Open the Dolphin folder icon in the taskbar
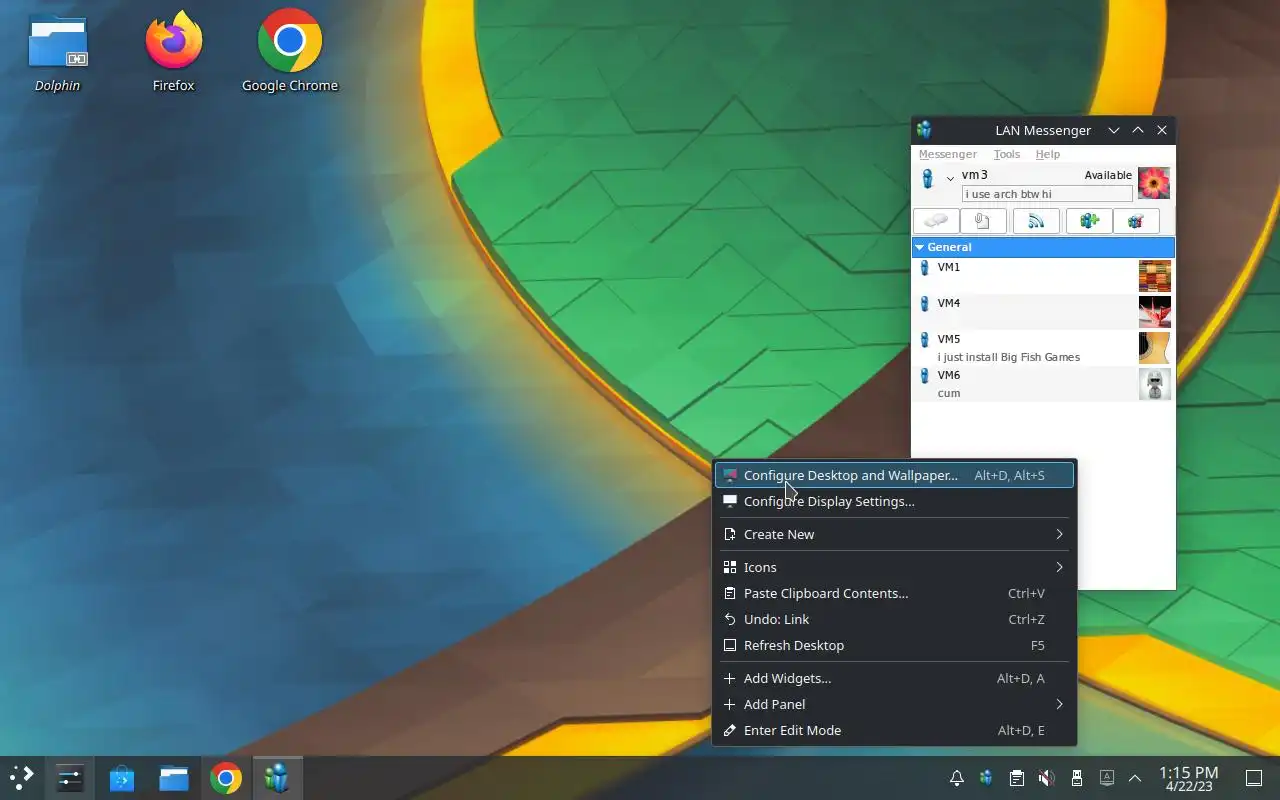 tap(174, 777)
